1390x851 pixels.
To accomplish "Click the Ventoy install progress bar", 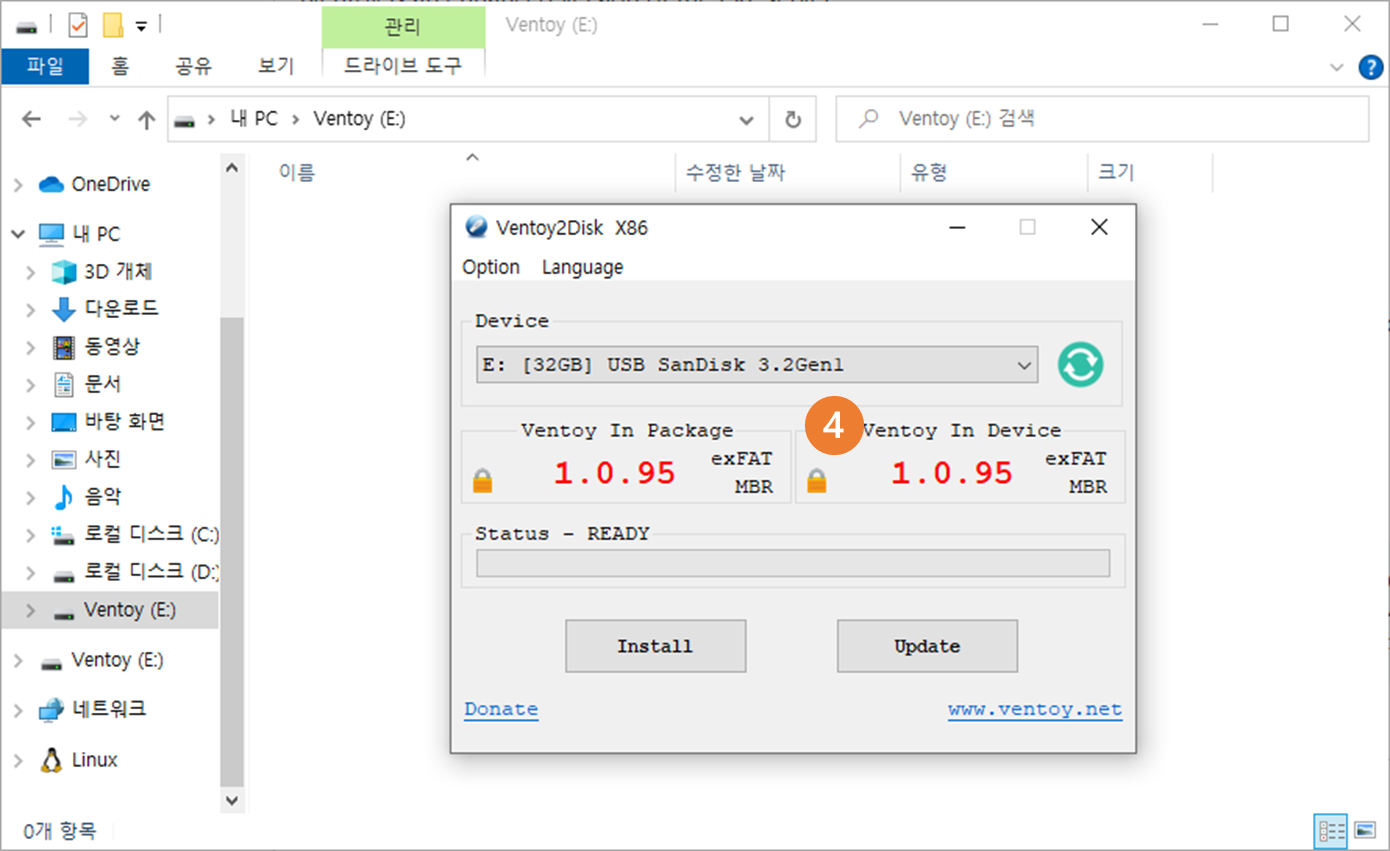I will (x=793, y=563).
